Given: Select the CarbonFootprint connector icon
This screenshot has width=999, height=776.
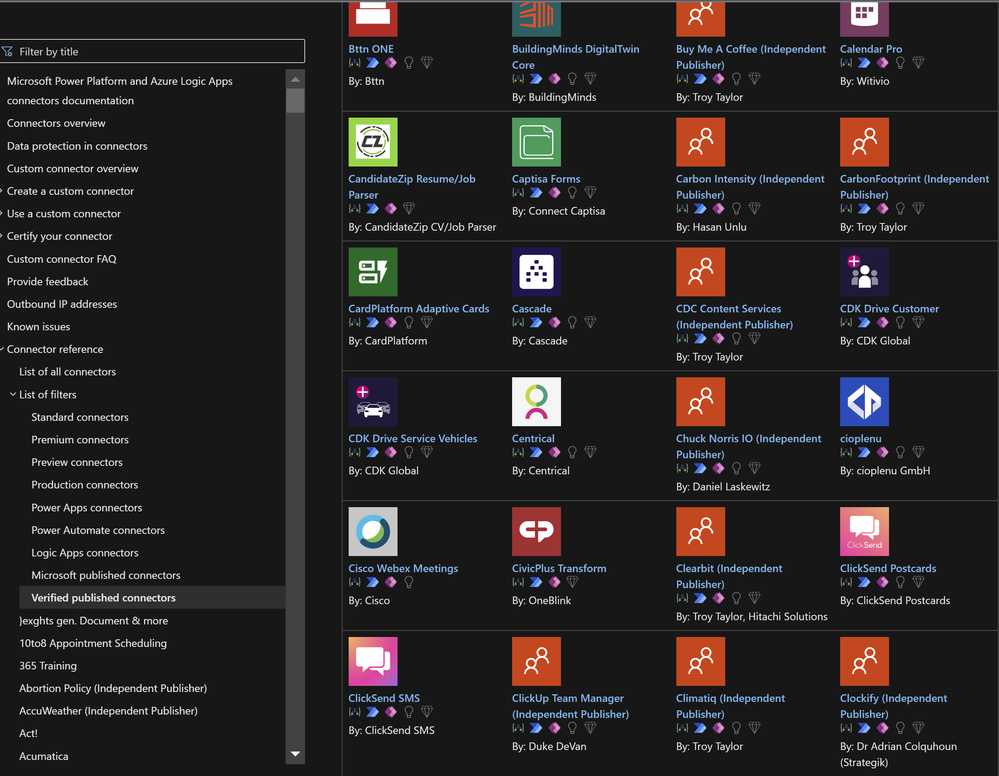Looking at the screenshot, I should pyautogui.click(x=864, y=142).
